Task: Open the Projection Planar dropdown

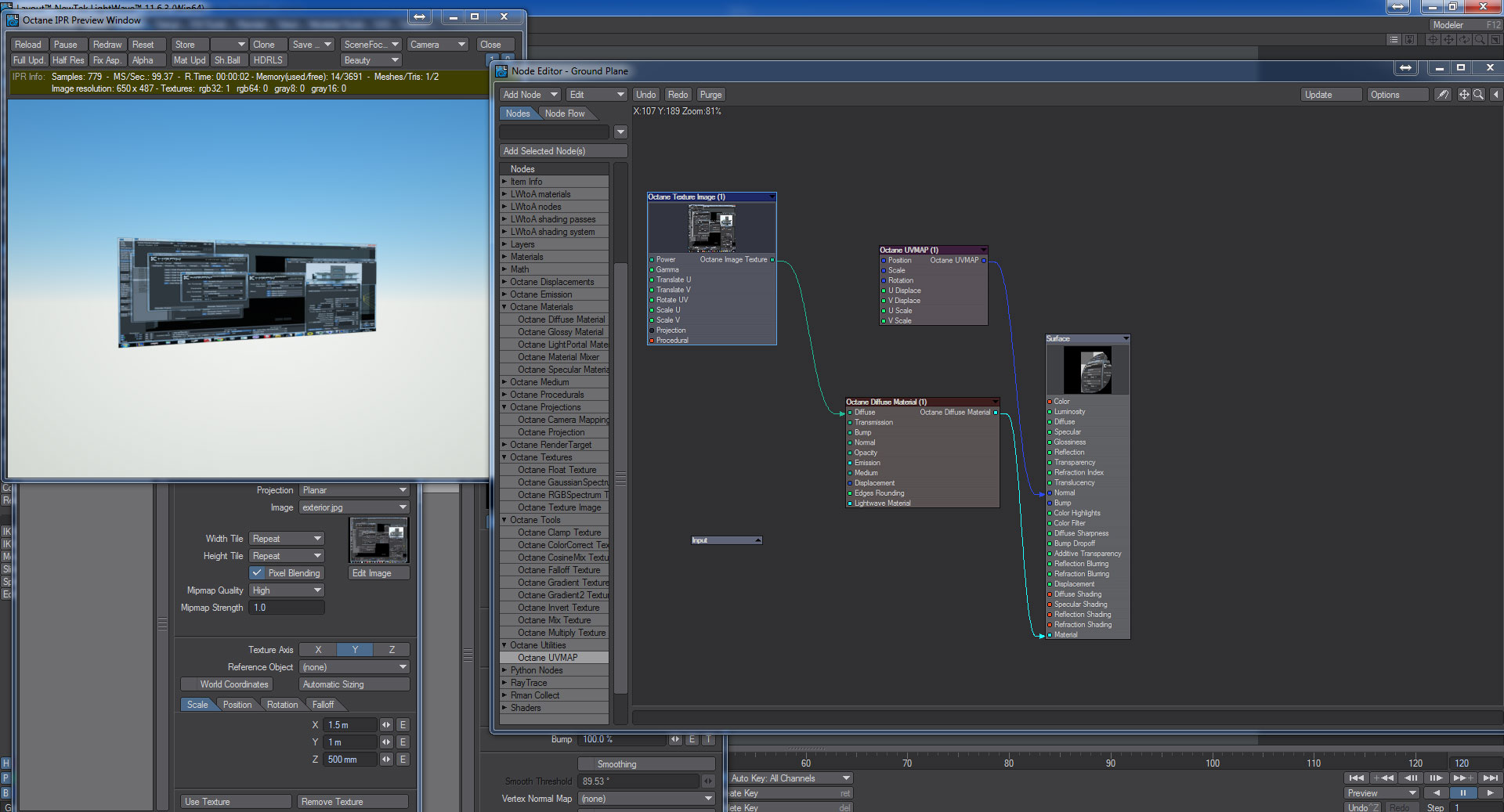Action: click(355, 490)
